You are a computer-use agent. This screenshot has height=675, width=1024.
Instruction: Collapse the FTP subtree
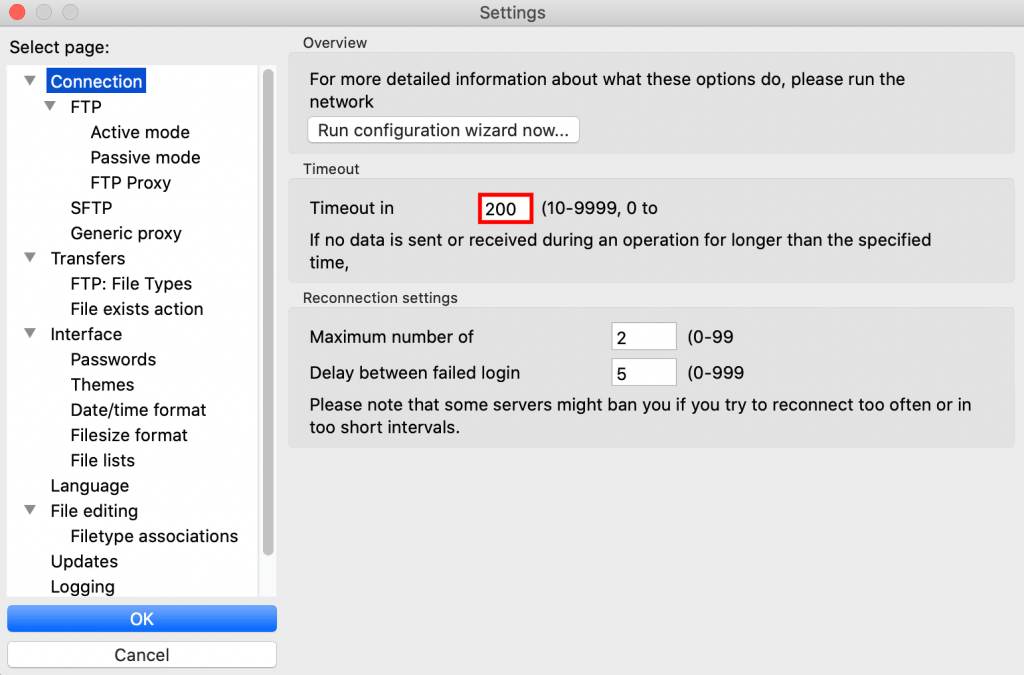49,106
